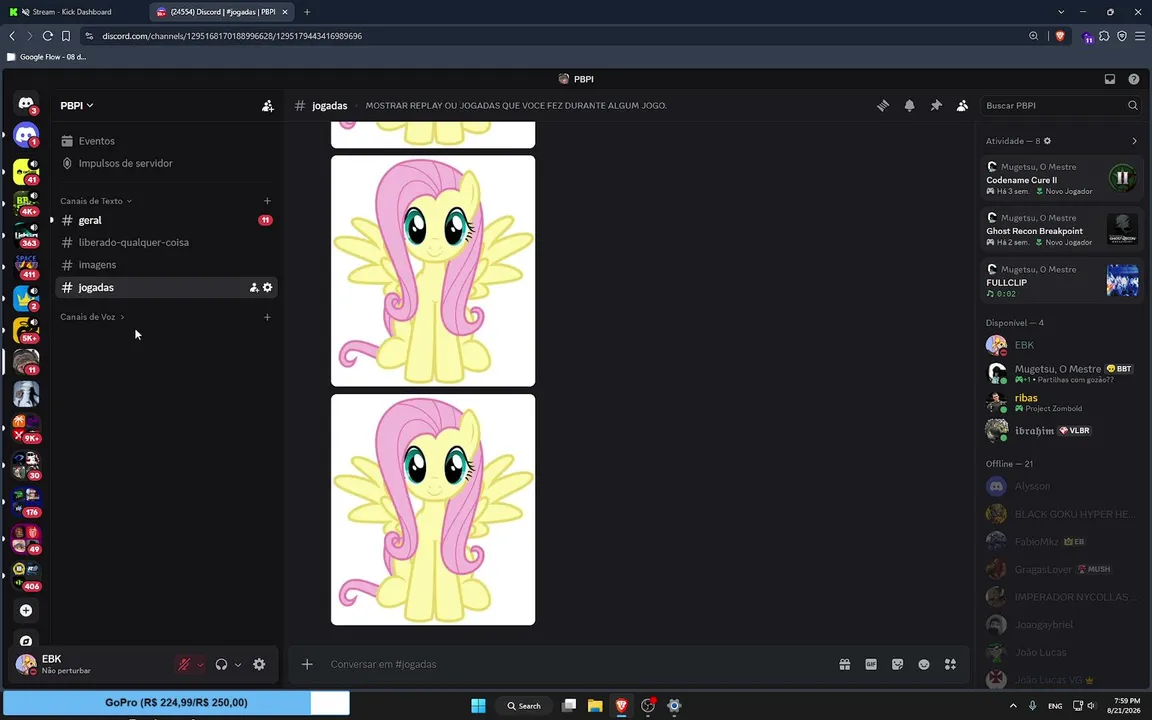Open the imagens channel
The image size is (1152, 720).
pyautogui.click(x=166, y=264)
